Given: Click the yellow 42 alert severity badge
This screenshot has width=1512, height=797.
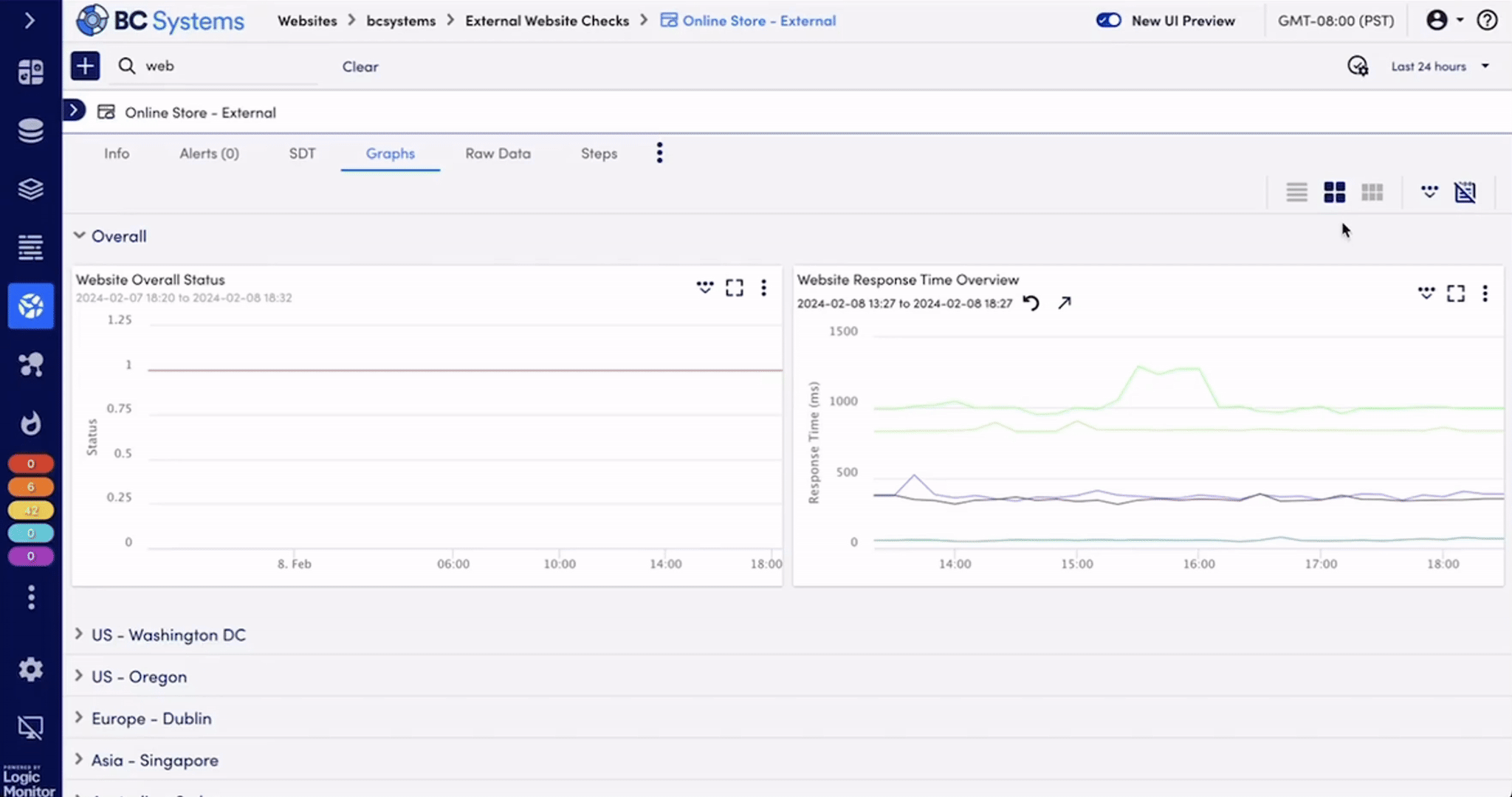Looking at the screenshot, I should pyautogui.click(x=30, y=510).
